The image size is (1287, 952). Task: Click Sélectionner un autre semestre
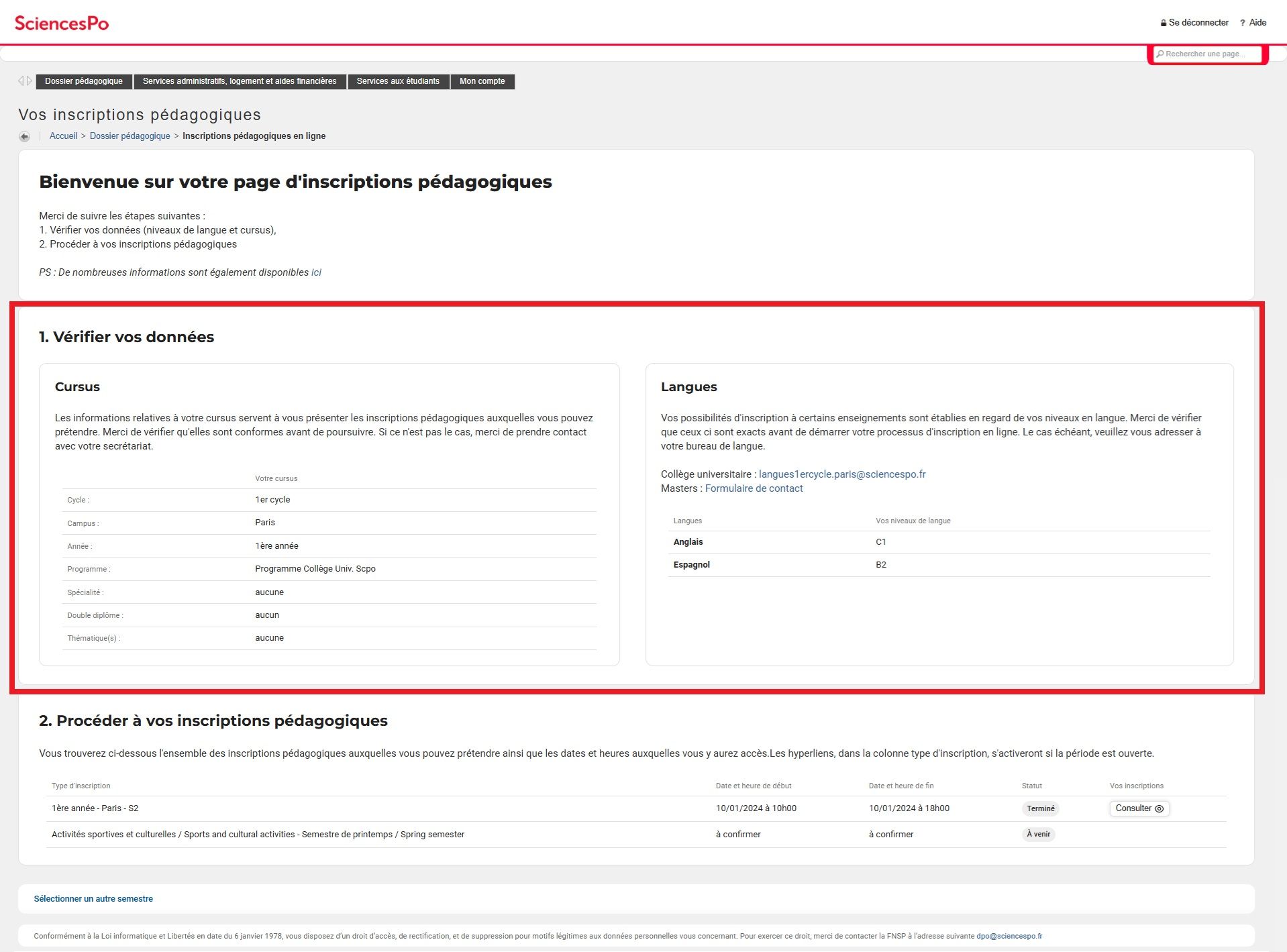point(93,898)
